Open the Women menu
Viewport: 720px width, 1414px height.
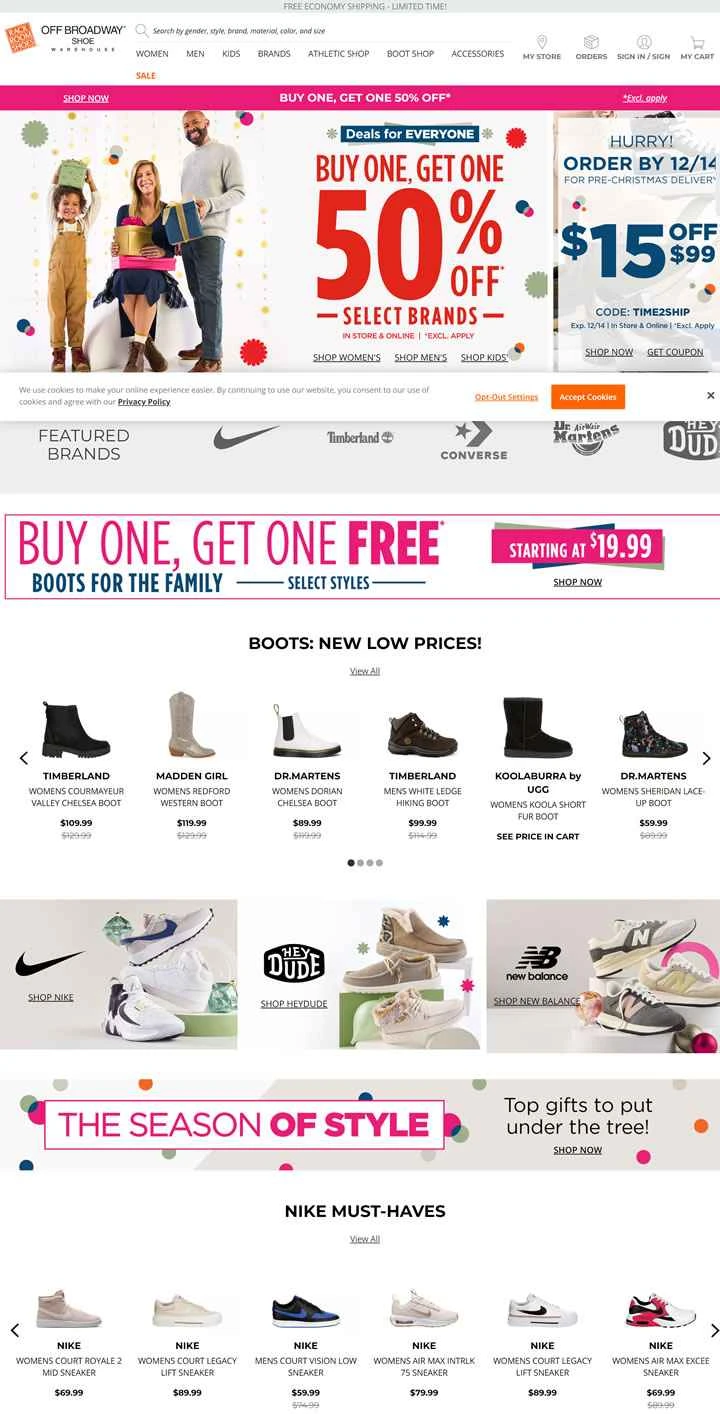[152, 54]
